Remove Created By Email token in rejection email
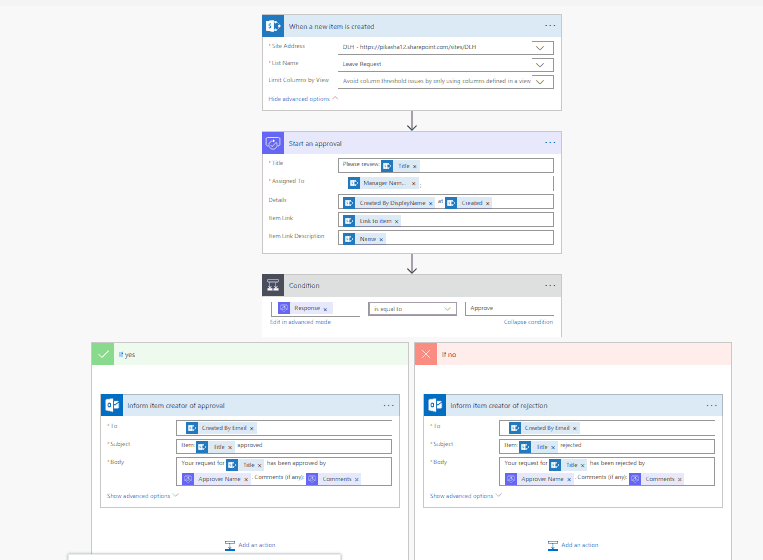This screenshot has height=560, width=763. [575, 429]
